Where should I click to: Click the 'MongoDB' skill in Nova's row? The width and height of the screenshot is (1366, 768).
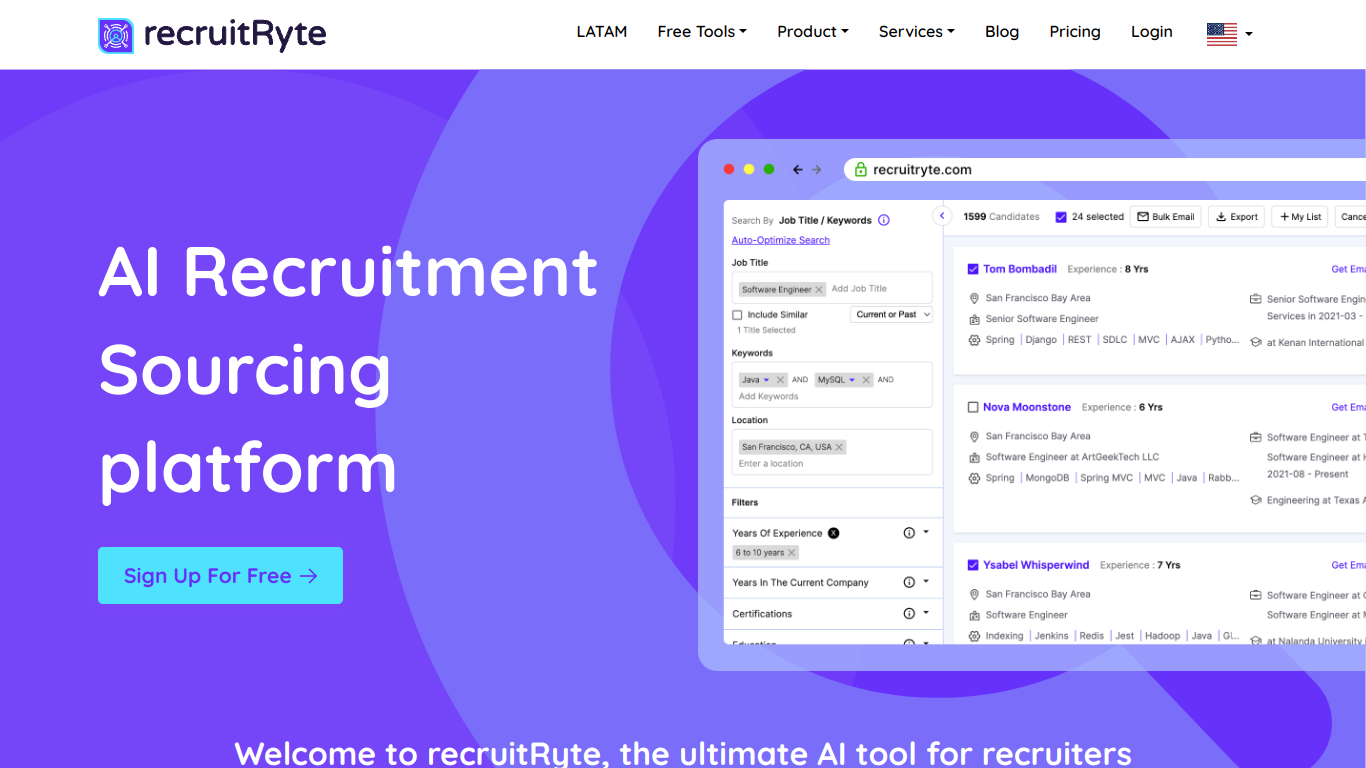point(1047,478)
